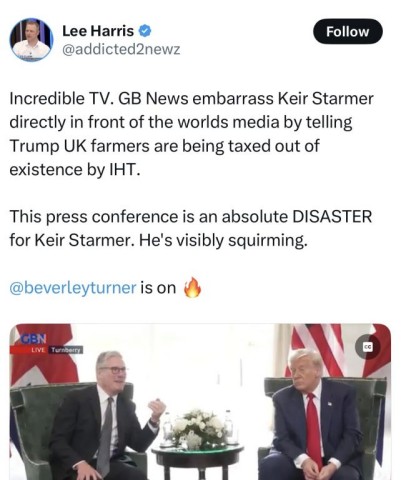Open the Lee Harris display name link

pos(98,31)
